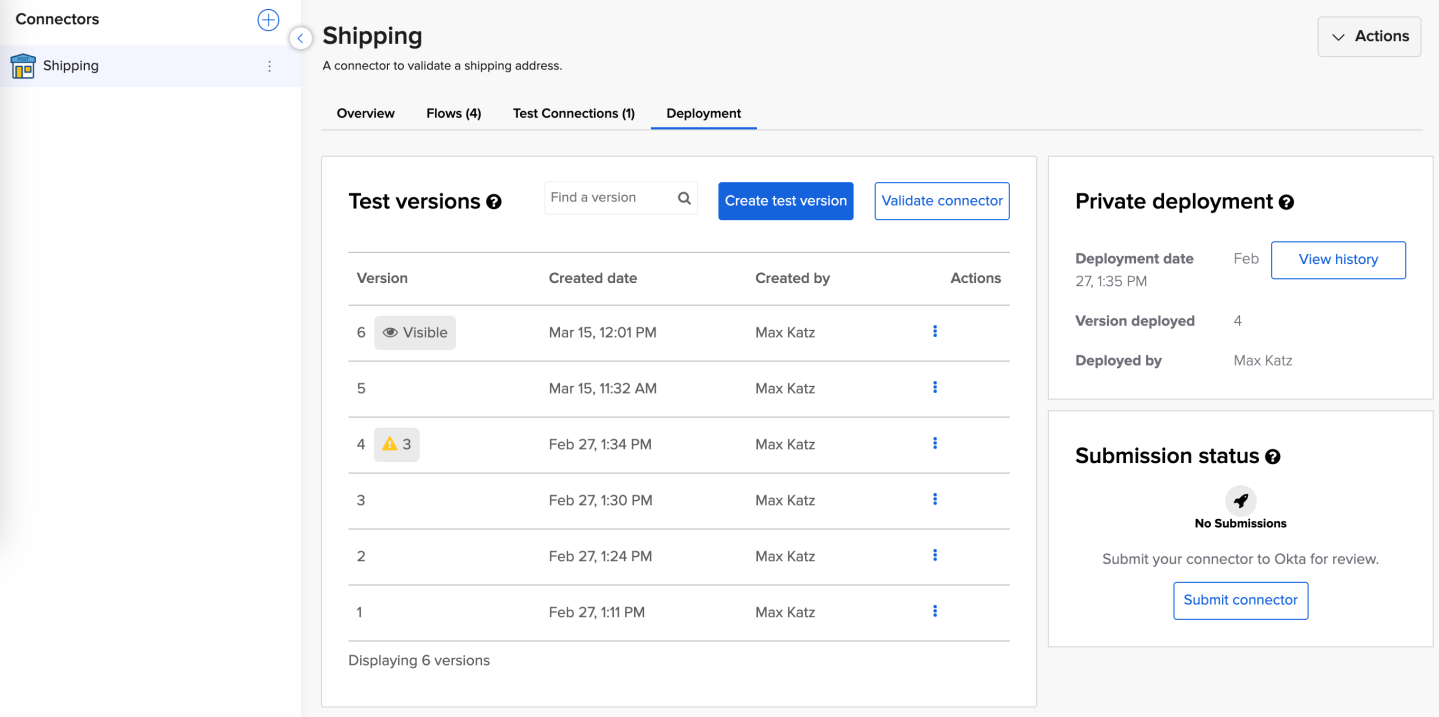Open the actions kebab for version 3

(x=934, y=499)
